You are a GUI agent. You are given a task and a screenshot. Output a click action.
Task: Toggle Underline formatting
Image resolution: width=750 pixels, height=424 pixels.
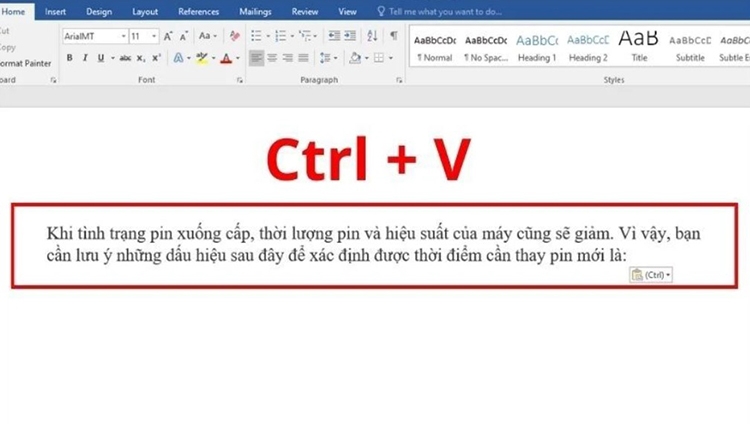click(100, 58)
